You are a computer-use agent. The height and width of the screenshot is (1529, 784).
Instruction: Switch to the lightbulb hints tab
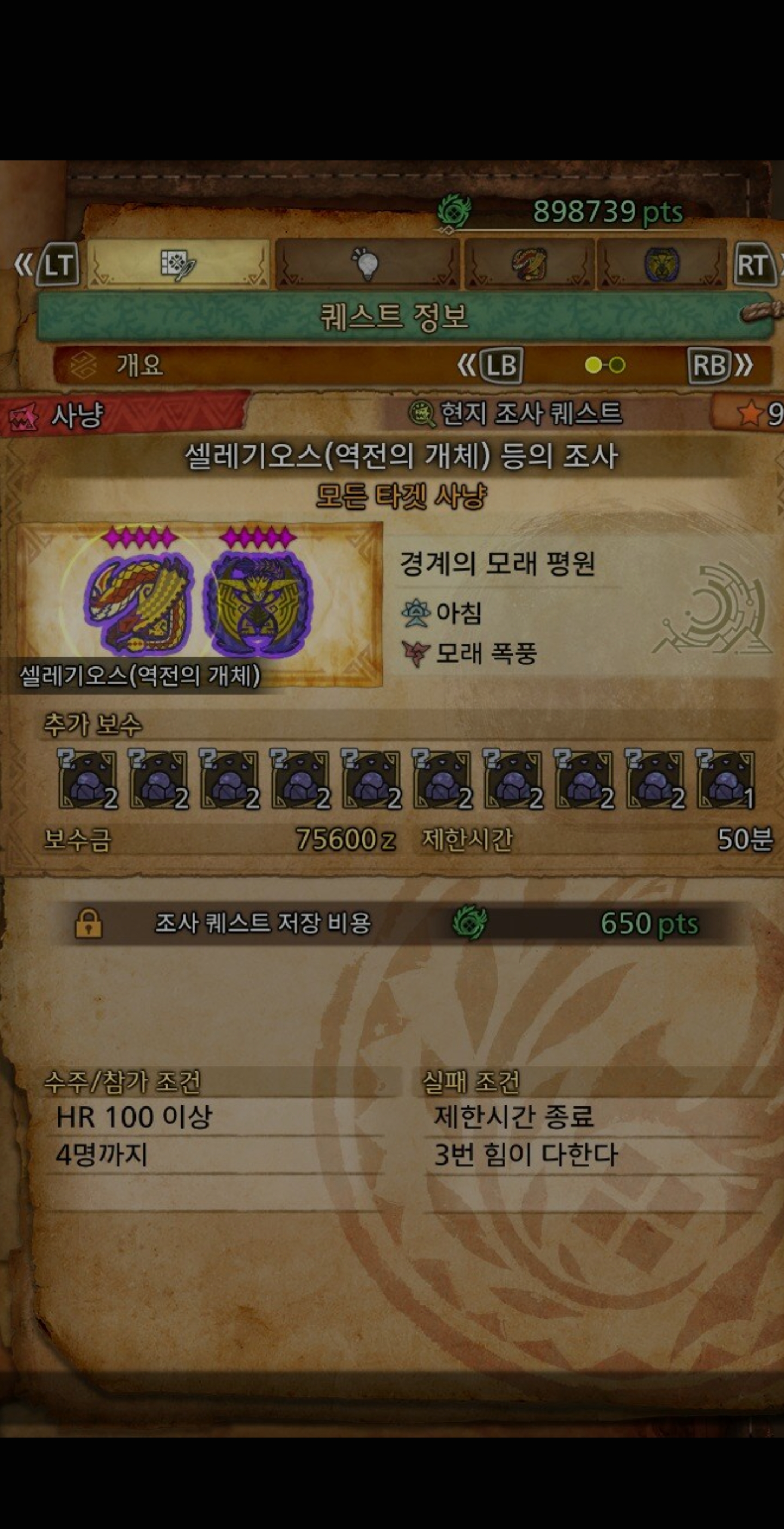(x=366, y=264)
